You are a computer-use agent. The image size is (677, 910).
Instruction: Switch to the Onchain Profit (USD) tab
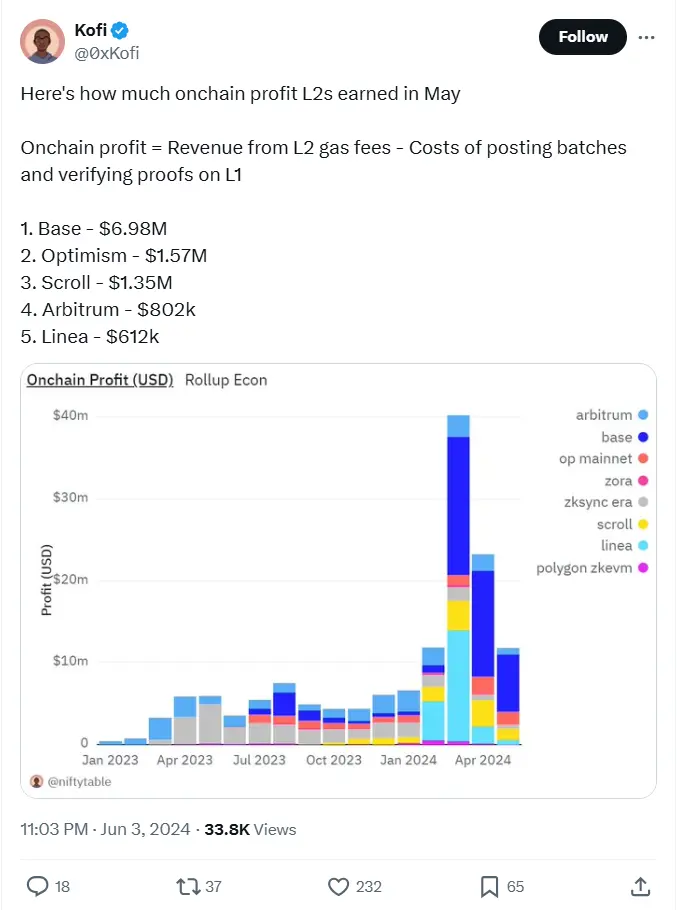99,380
